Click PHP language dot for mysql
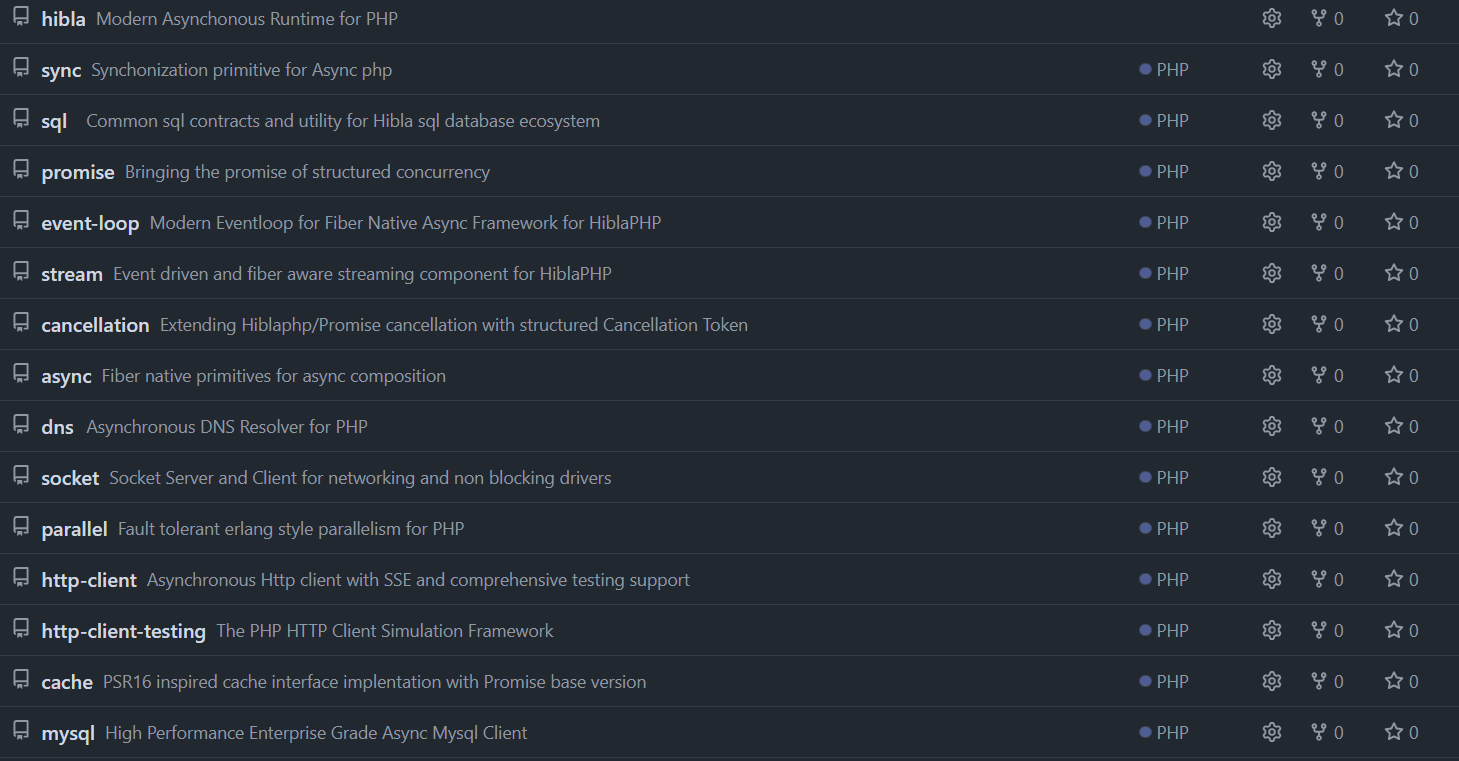This screenshot has width=1459, height=761. pyautogui.click(x=1145, y=732)
